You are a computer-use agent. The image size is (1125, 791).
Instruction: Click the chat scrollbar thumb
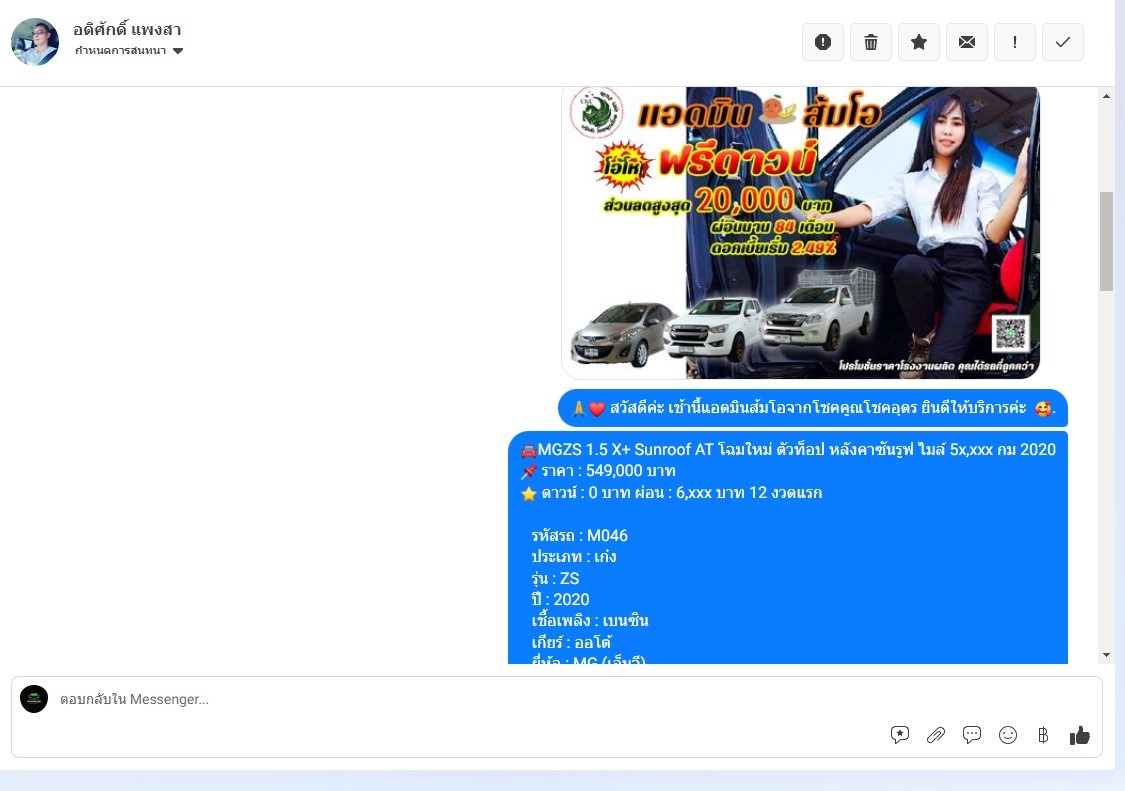click(1106, 241)
